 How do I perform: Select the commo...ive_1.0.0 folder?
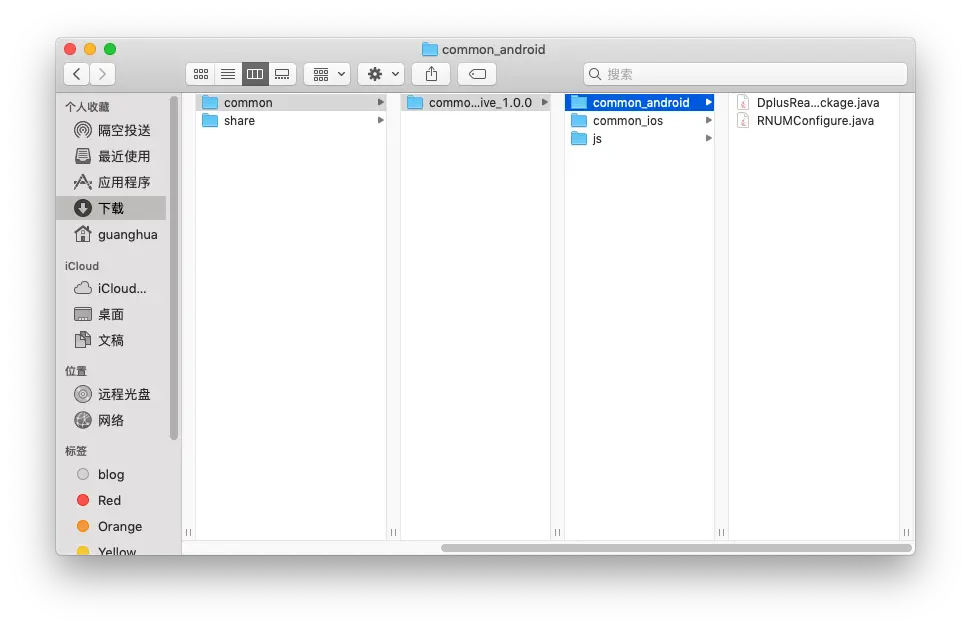(x=476, y=102)
